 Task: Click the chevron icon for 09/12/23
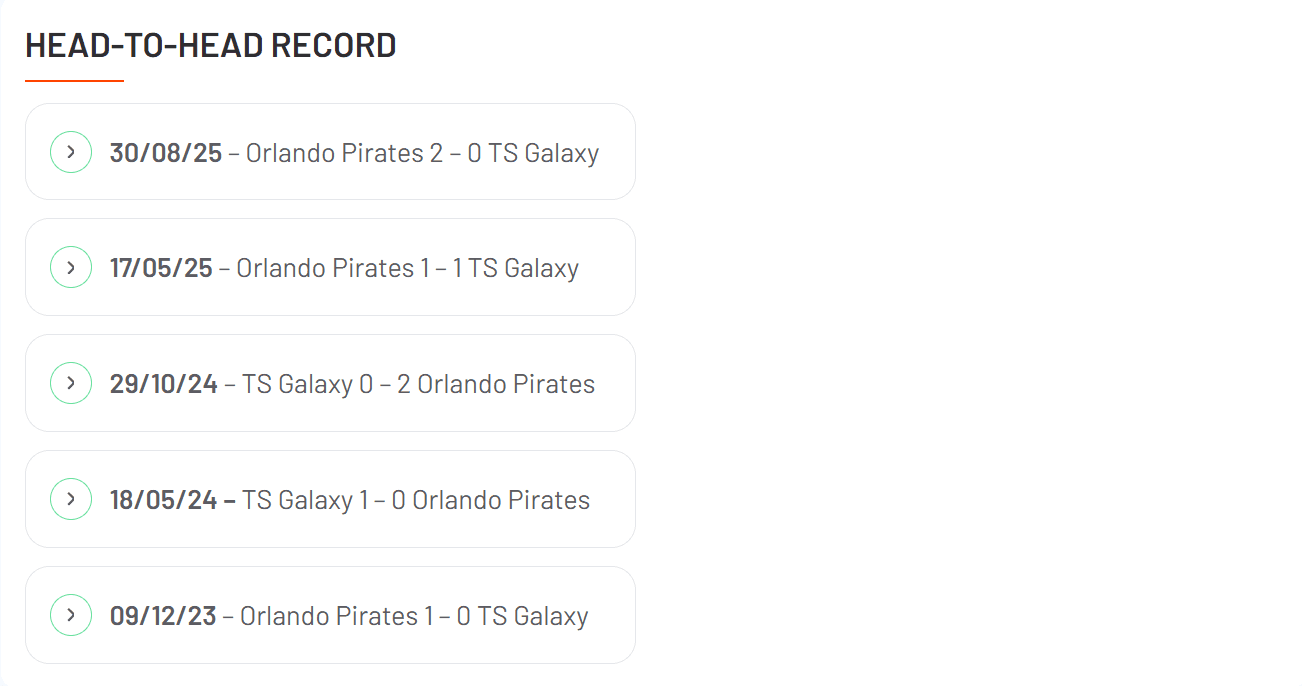click(71, 615)
